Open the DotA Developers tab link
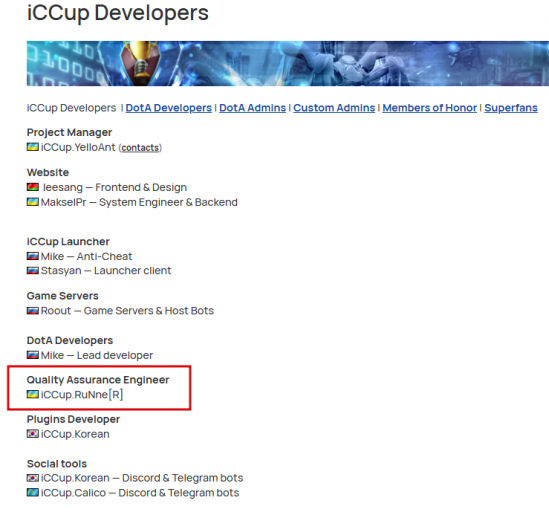 [x=168, y=108]
